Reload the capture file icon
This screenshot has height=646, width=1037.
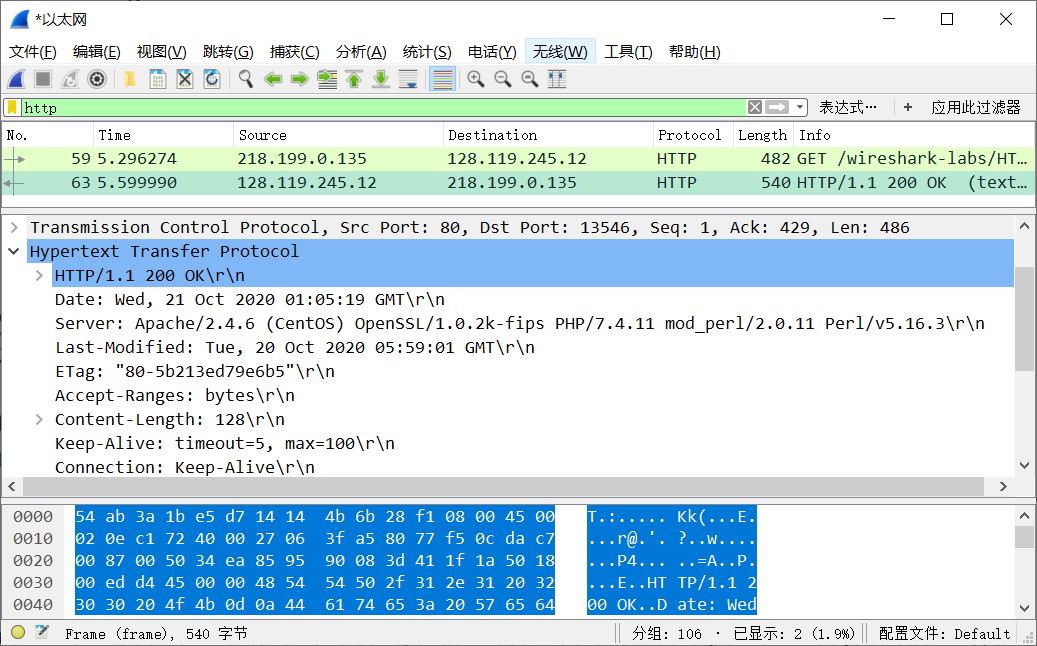[x=212, y=79]
